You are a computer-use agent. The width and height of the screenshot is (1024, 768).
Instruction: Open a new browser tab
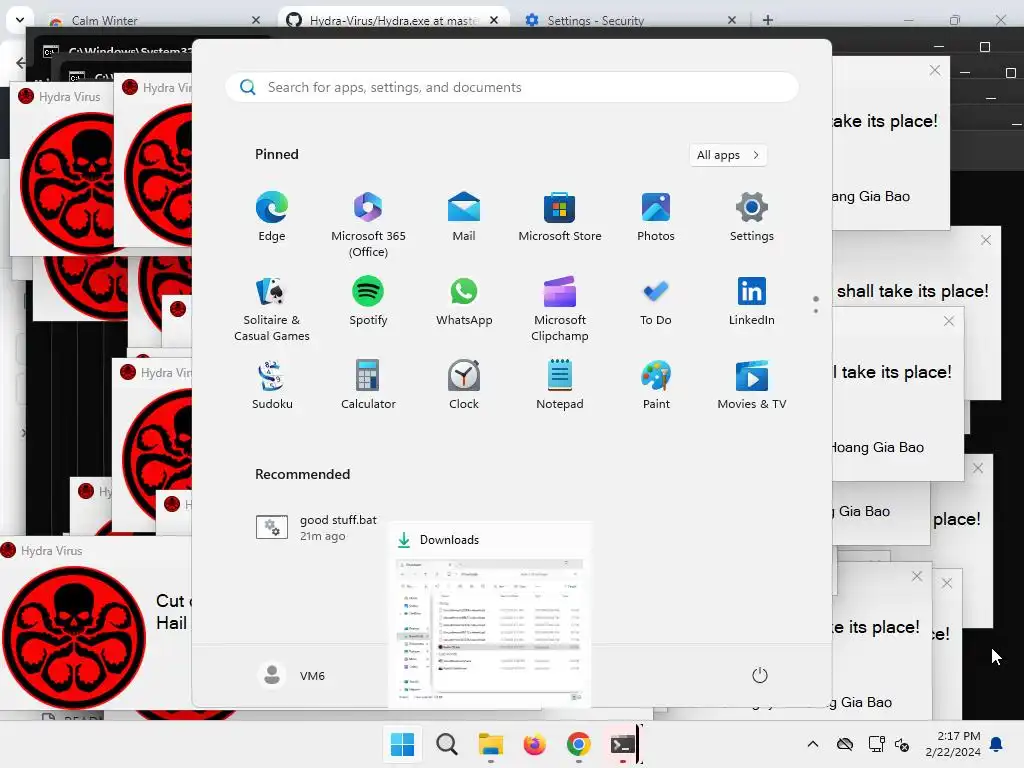[x=768, y=20]
